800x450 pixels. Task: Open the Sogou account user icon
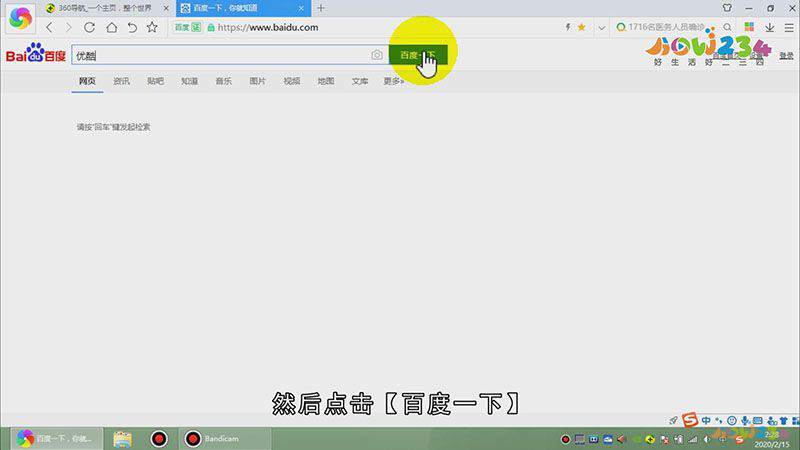click(771, 420)
